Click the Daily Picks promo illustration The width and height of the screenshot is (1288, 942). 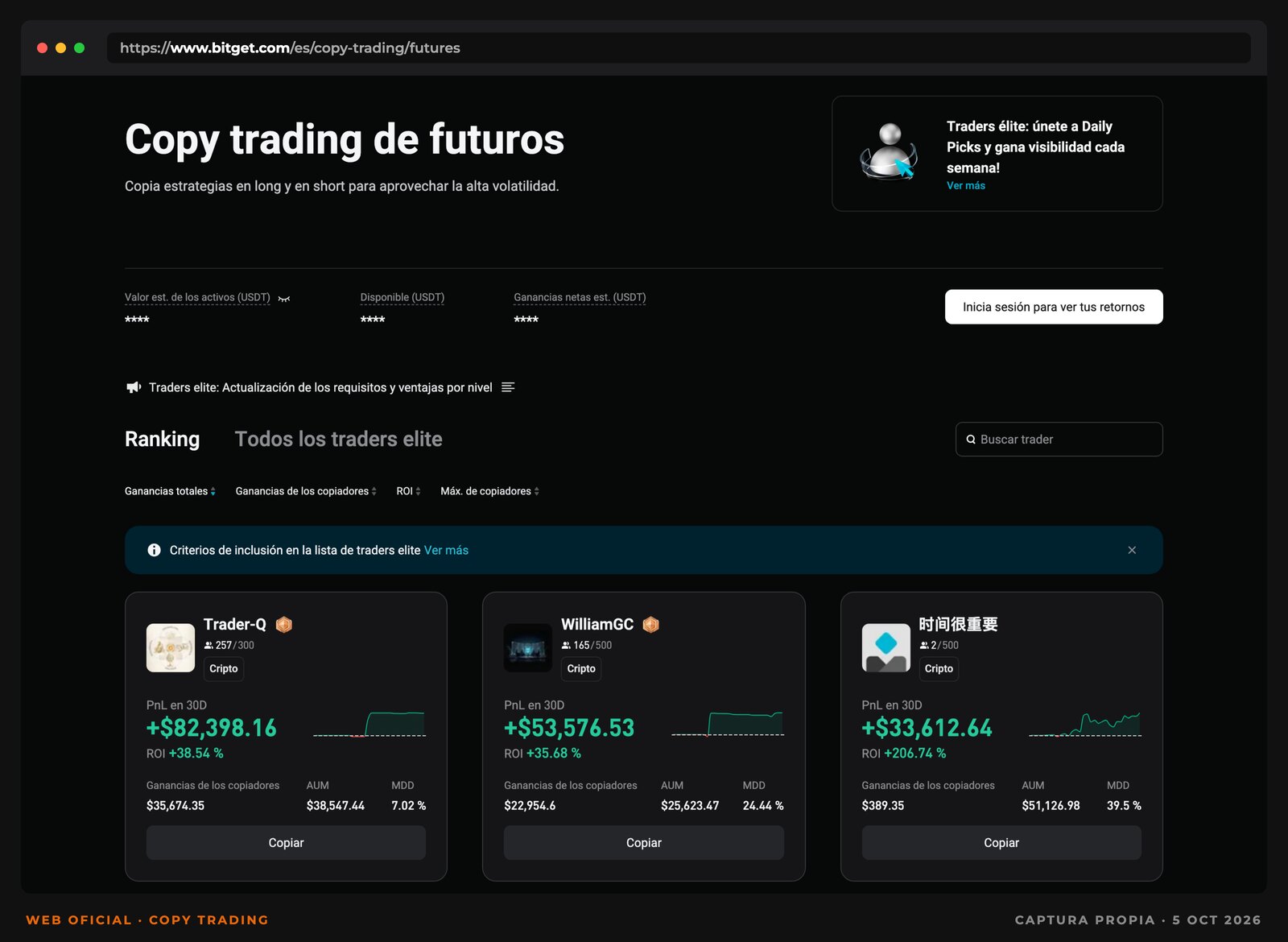[x=890, y=152]
